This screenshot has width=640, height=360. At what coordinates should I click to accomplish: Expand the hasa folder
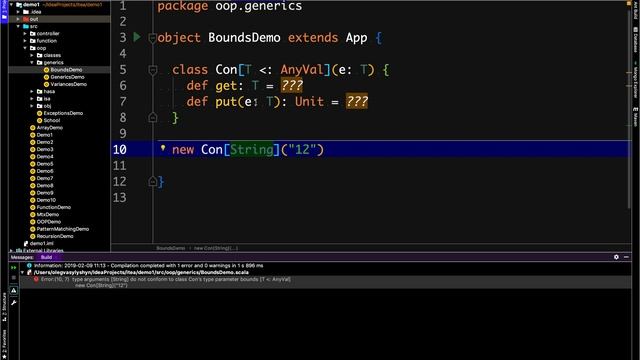pyautogui.click(x=32, y=91)
